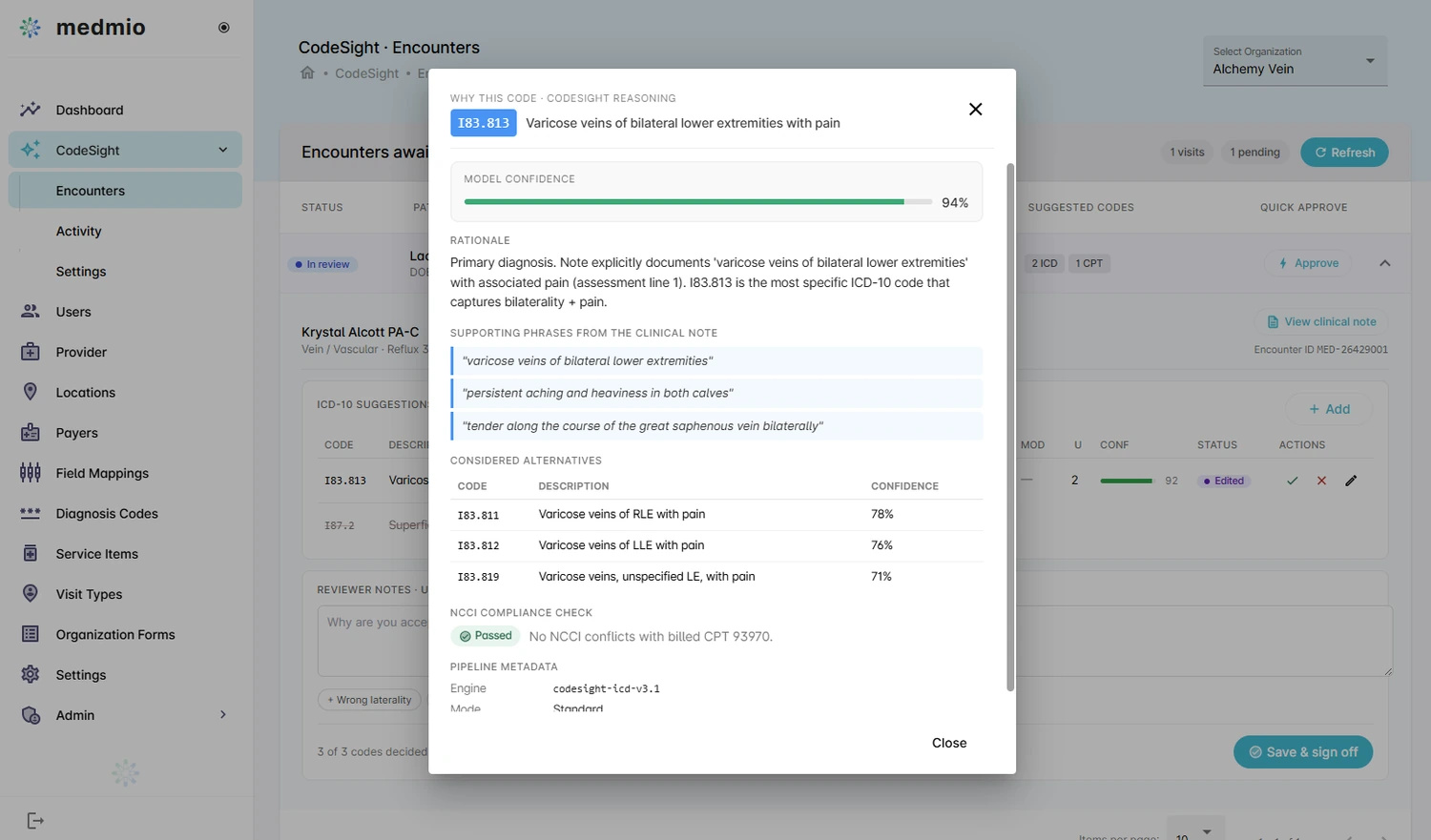1431x840 pixels.
Task: Click the model confidence progress bar
Action: (698, 202)
